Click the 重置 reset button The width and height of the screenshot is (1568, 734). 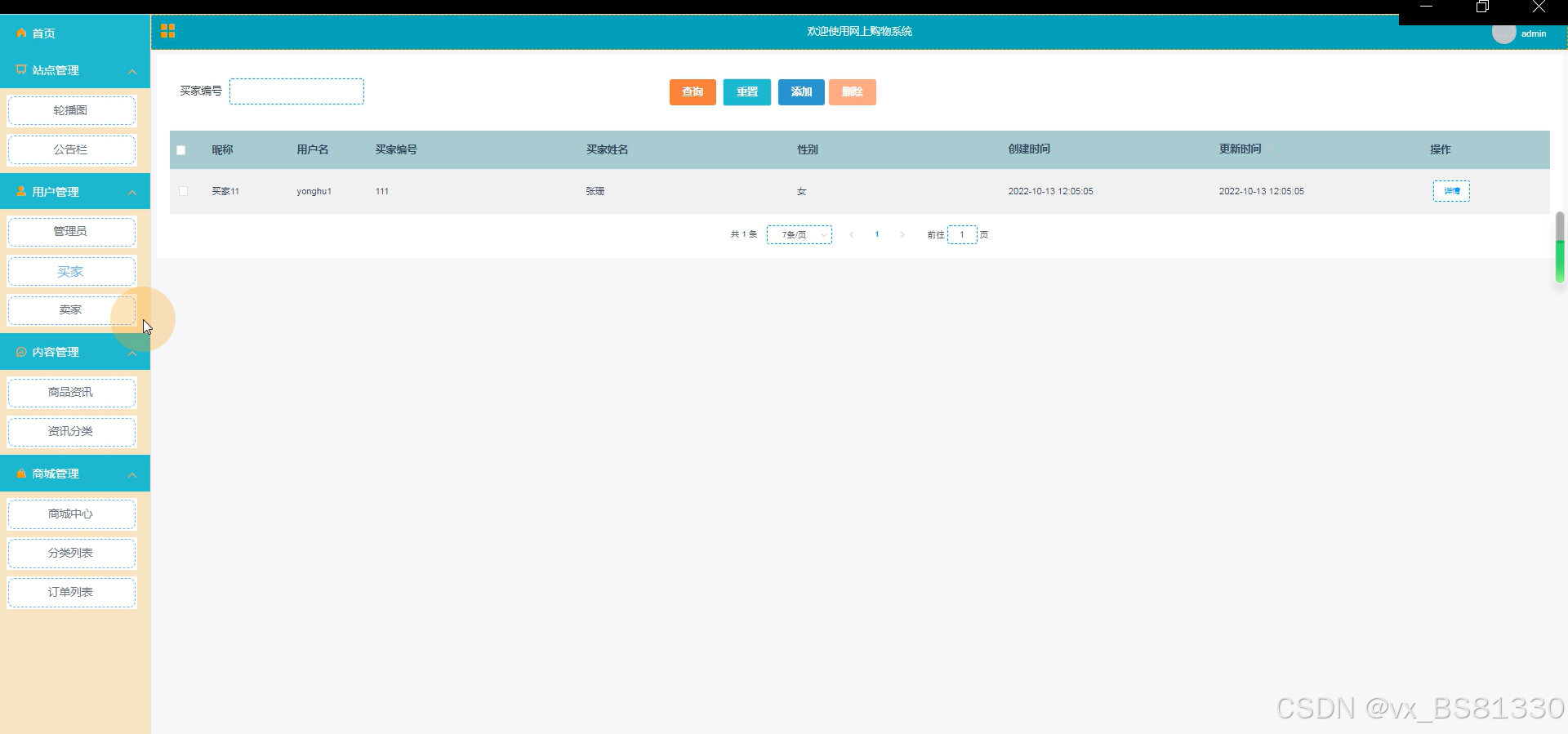pyautogui.click(x=747, y=92)
